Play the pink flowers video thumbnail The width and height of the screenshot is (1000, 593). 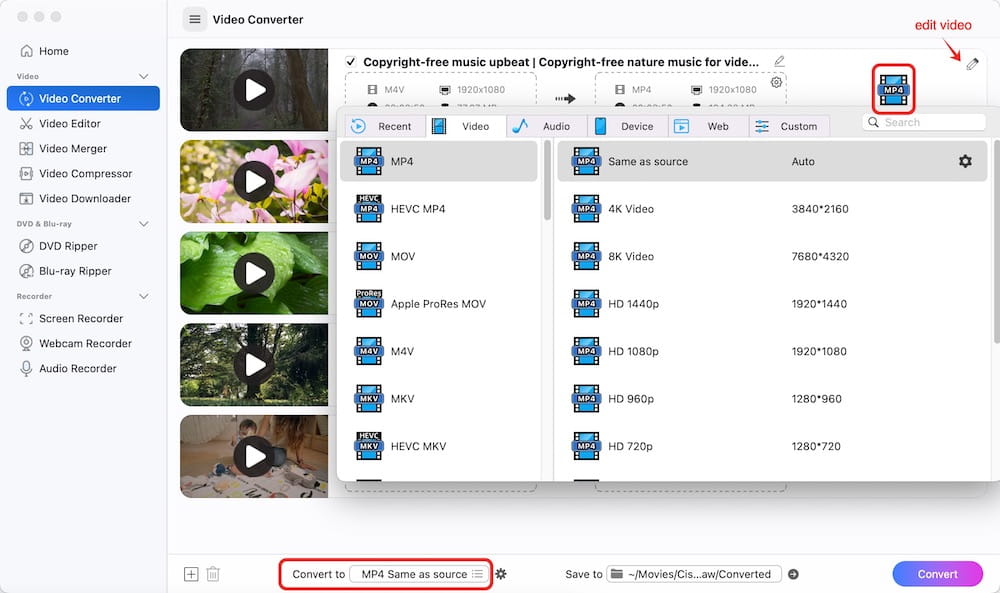click(x=254, y=182)
